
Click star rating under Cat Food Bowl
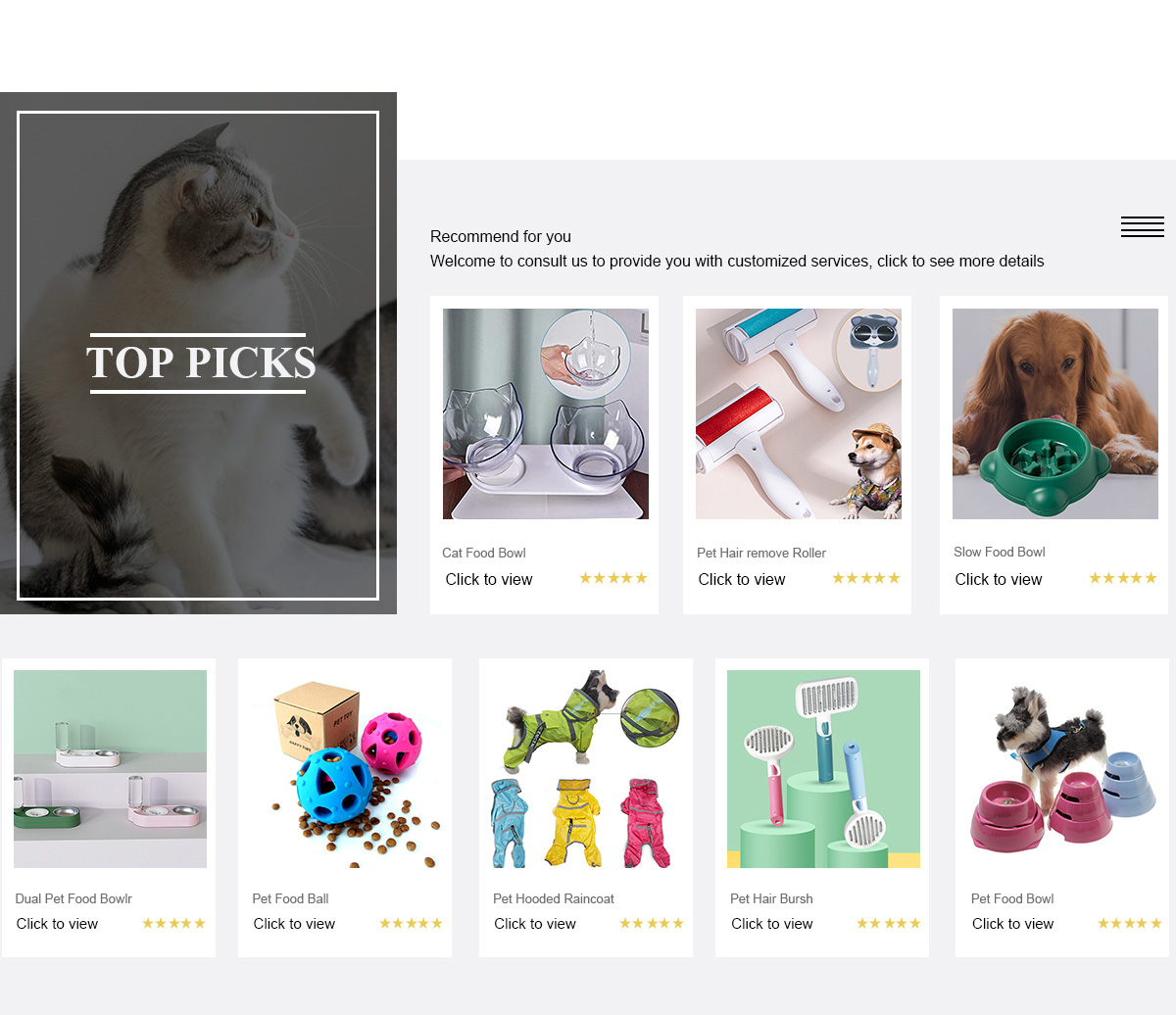[613, 578]
